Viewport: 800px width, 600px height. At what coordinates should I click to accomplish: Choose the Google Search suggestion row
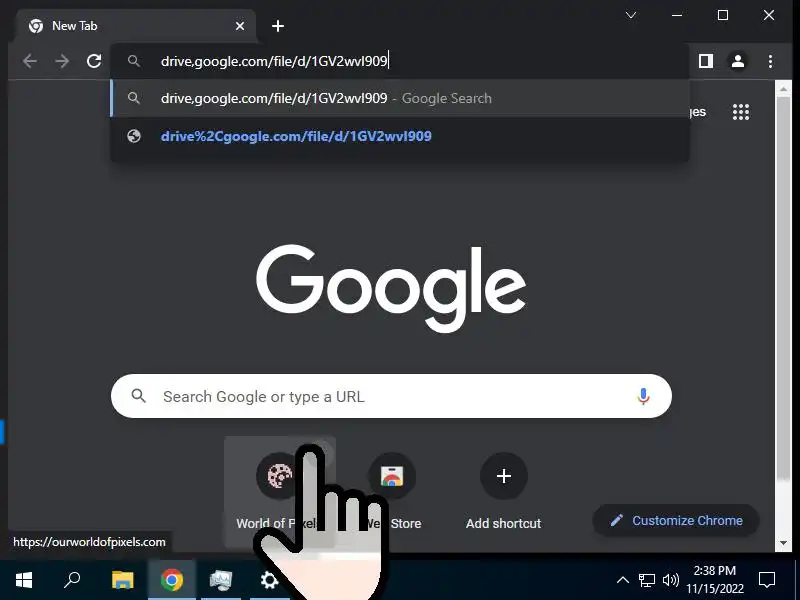point(400,98)
